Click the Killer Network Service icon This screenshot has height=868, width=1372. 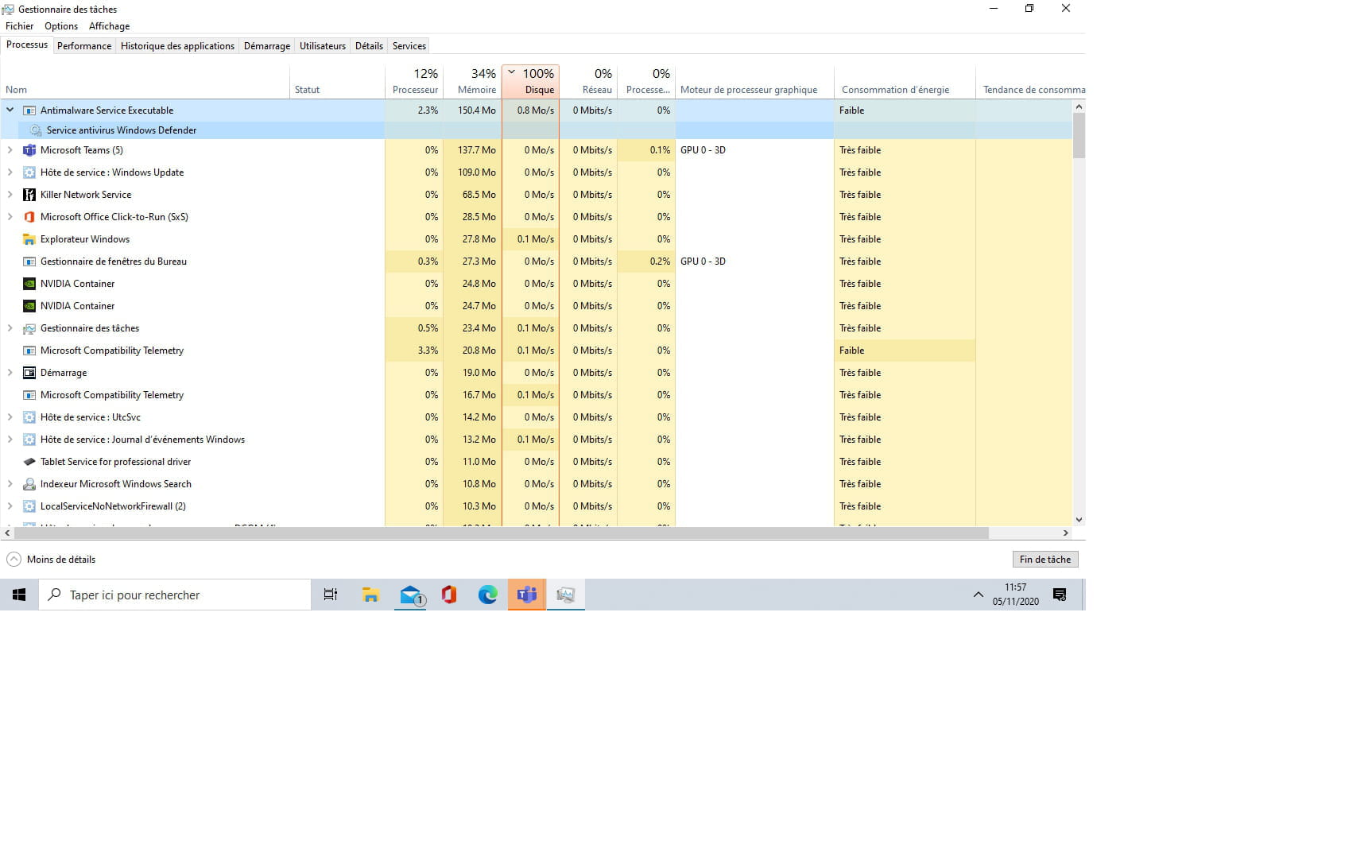click(29, 195)
